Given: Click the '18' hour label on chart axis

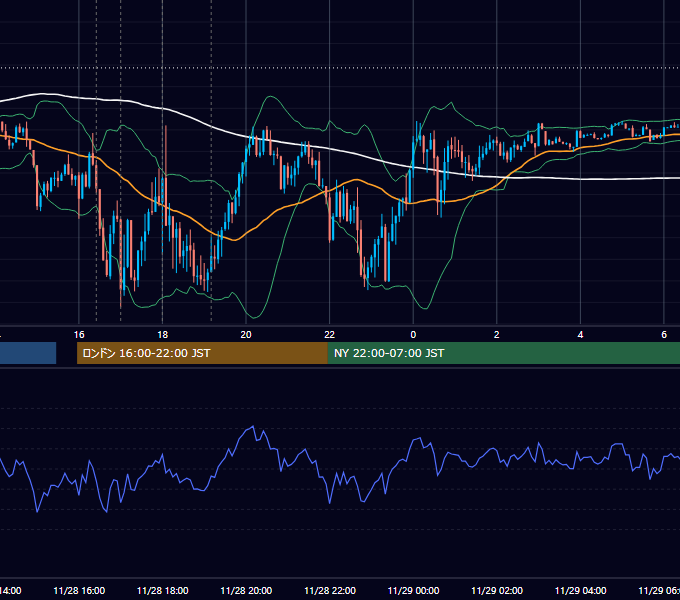Looking at the screenshot, I should coord(162,335).
